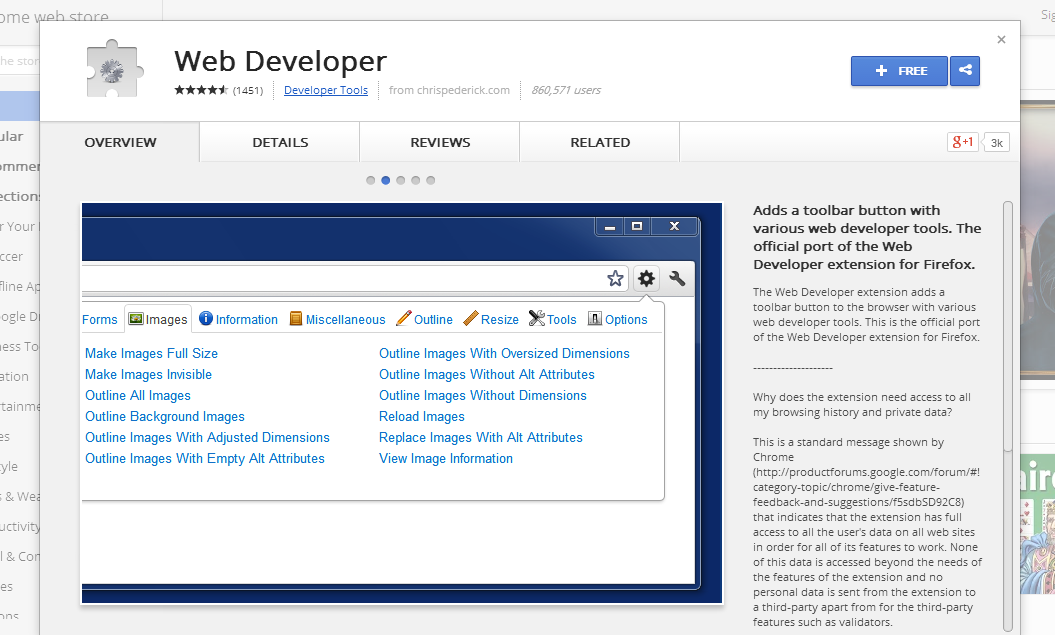The width and height of the screenshot is (1055, 635).
Task: Select the Information tab icon in the extension toolbar
Action: 207,319
